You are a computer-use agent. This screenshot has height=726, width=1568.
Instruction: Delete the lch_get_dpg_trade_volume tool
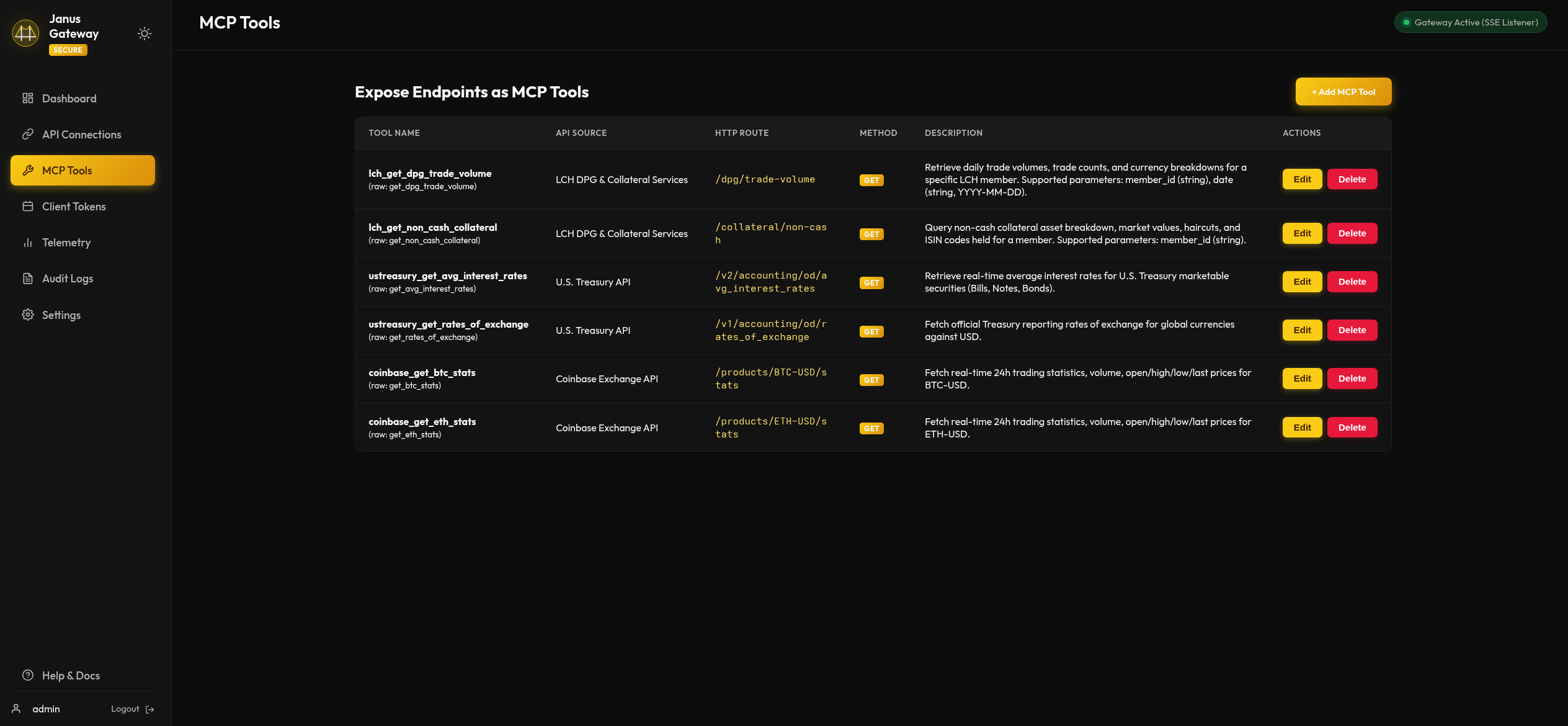1352,179
